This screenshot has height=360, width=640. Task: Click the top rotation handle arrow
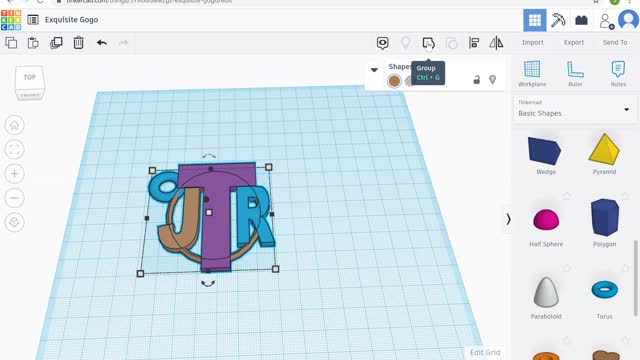pyautogui.click(x=209, y=156)
